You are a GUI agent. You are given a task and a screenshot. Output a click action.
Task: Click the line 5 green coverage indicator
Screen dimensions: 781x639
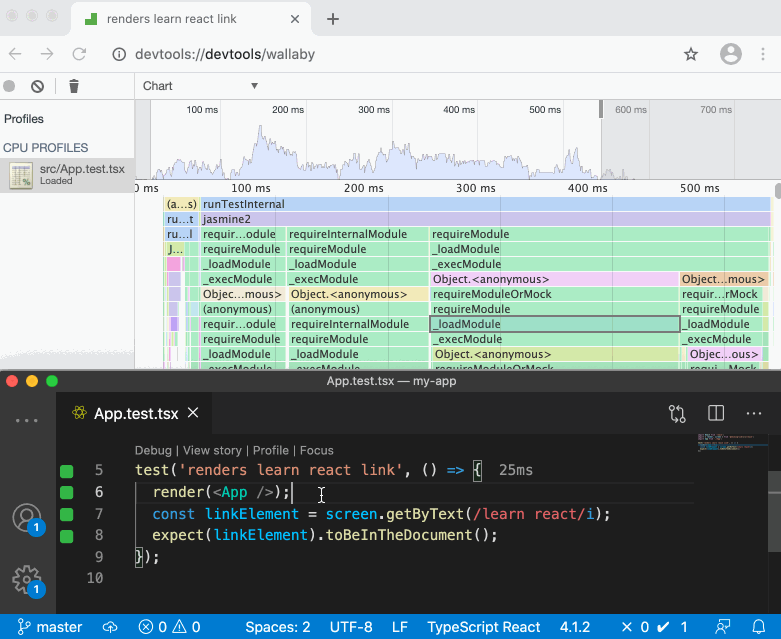[66, 471]
